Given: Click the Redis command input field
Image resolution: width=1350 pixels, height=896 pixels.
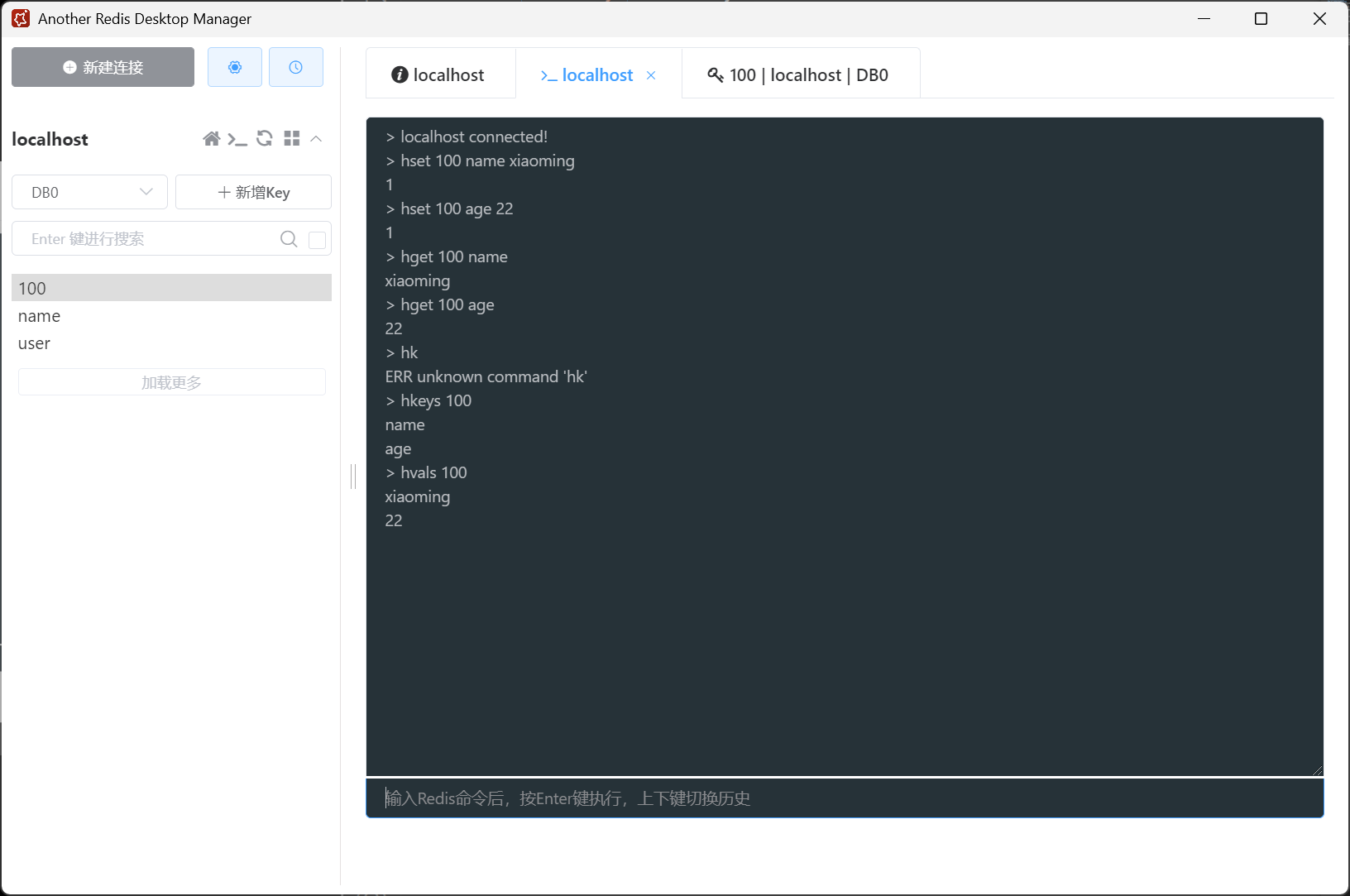Looking at the screenshot, I should coord(844,798).
